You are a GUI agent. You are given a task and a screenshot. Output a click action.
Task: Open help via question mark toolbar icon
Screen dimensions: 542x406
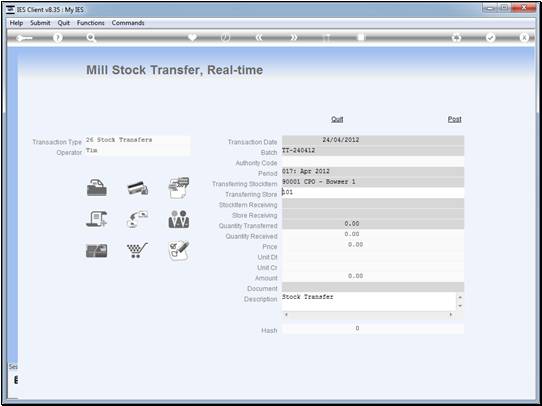(x=58, y=38)
